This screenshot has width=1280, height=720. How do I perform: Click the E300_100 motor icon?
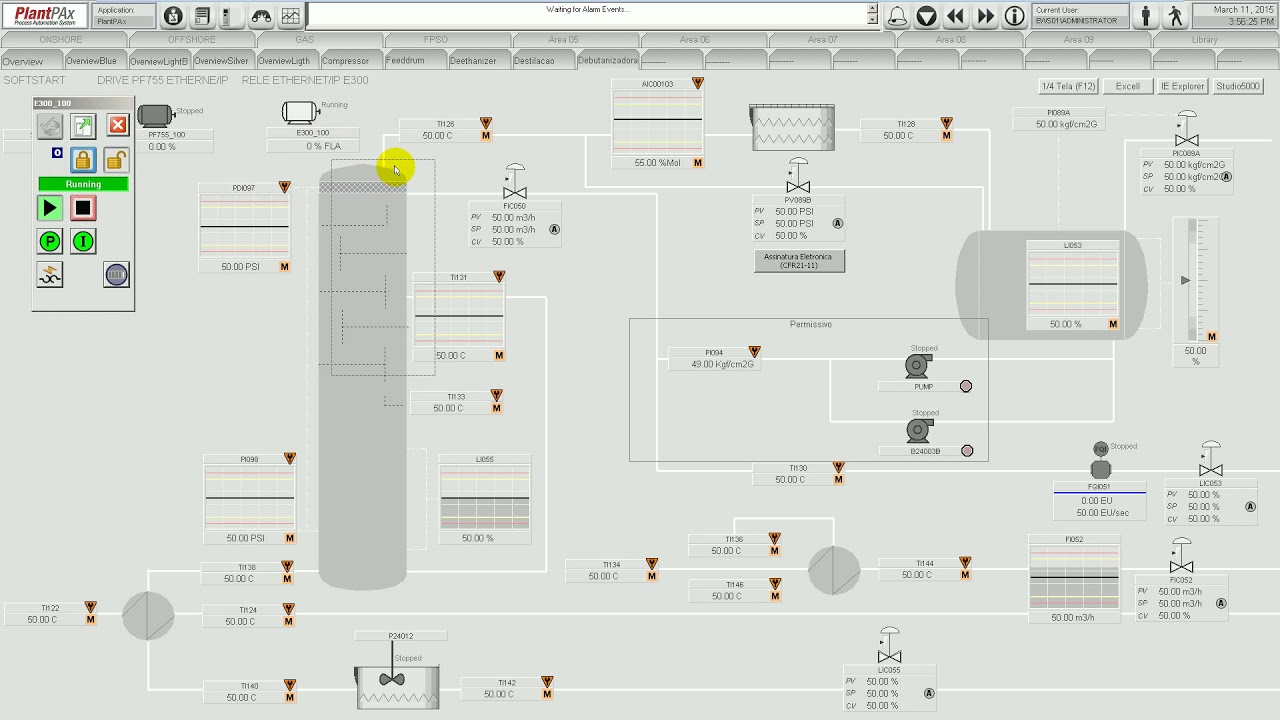tap(299, 112)
